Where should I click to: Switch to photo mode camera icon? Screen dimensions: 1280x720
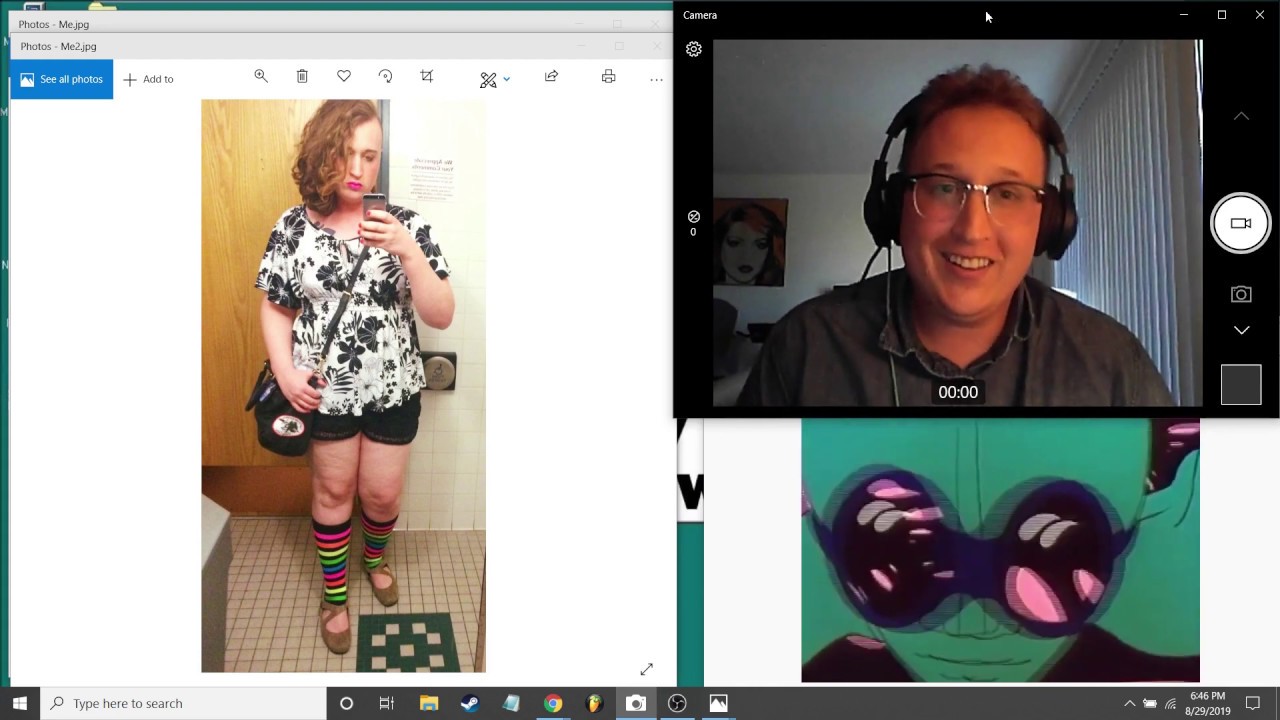[x=1241, y=294]
